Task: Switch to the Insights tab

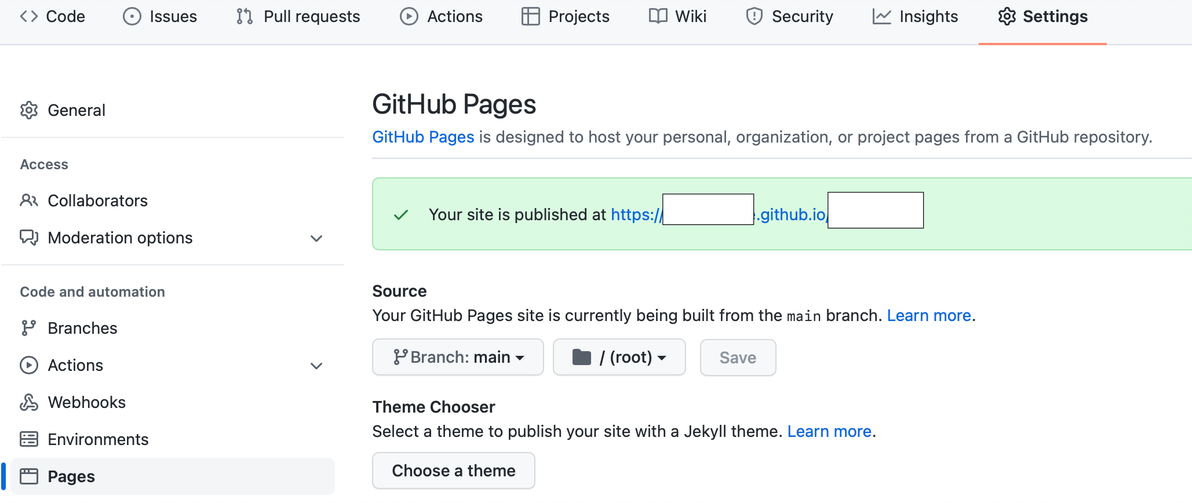Action: pos(915,17)
